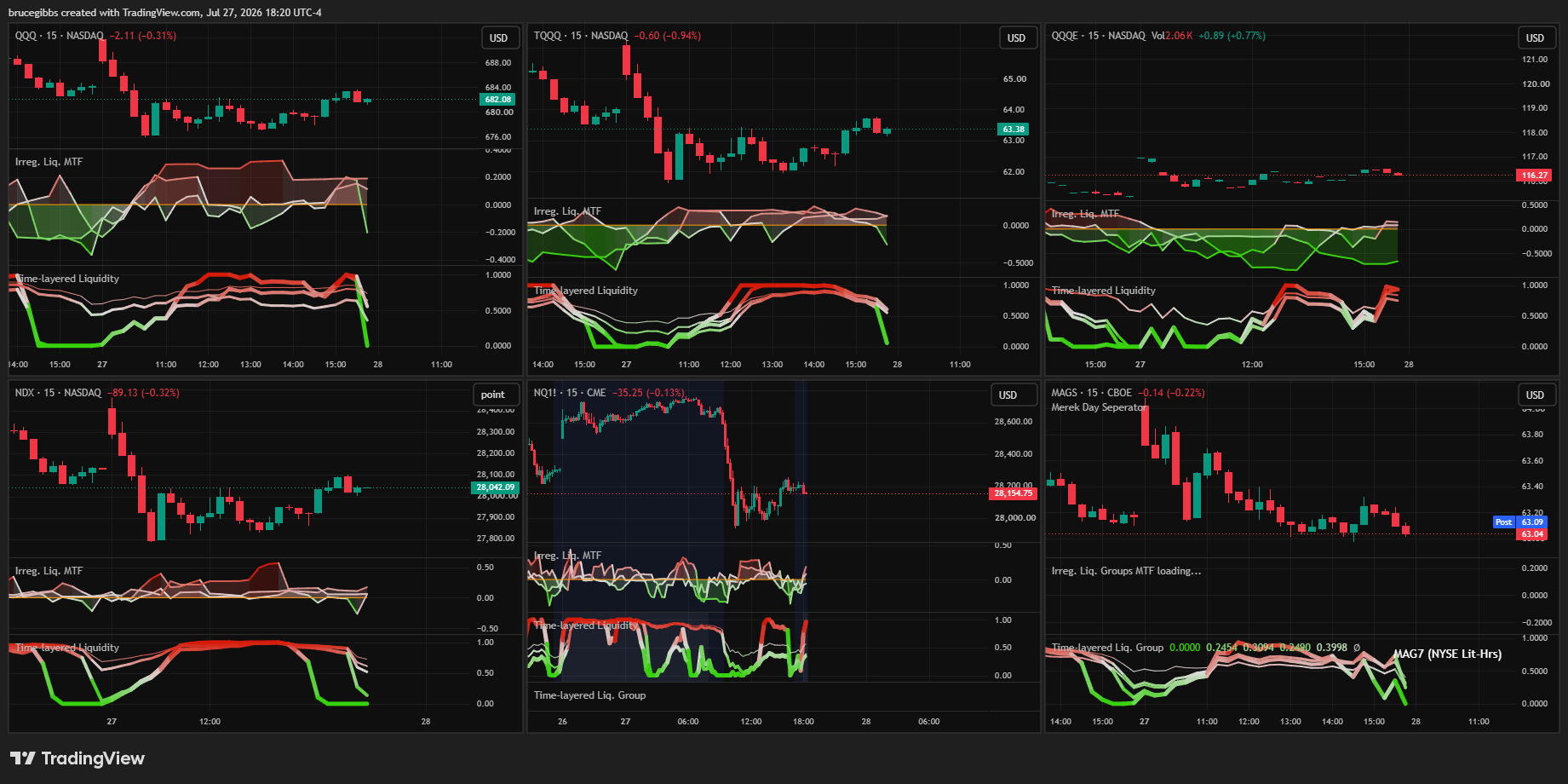
Task: Click the NQ1! · 15 · CME symbol title
Action: pyautogui.click(x=570, y=393)
